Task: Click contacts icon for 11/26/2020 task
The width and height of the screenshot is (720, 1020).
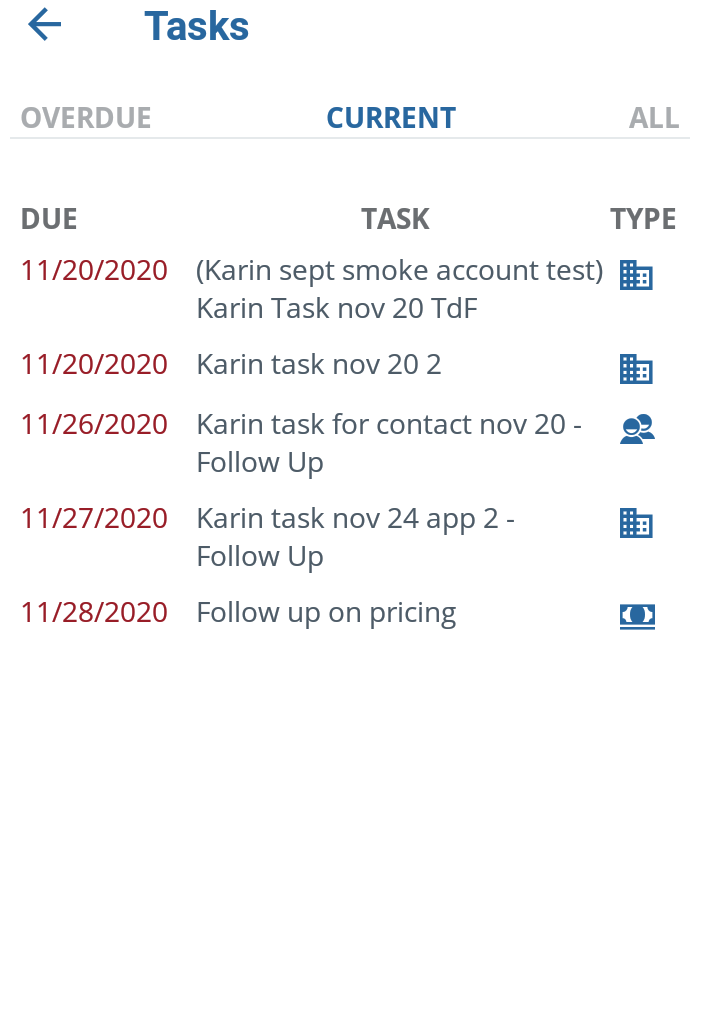Action: click(x=637, y=429)
